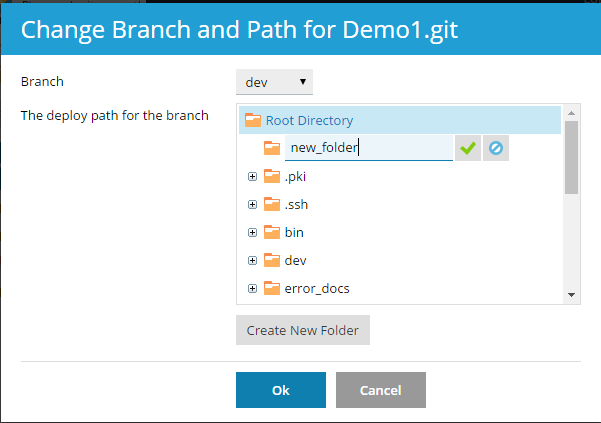The height and width of the screenshot is (423, 601).
Task: Cancel folder creation with blue circle icon
Action: pyautogui.click(x=495, y=148)
